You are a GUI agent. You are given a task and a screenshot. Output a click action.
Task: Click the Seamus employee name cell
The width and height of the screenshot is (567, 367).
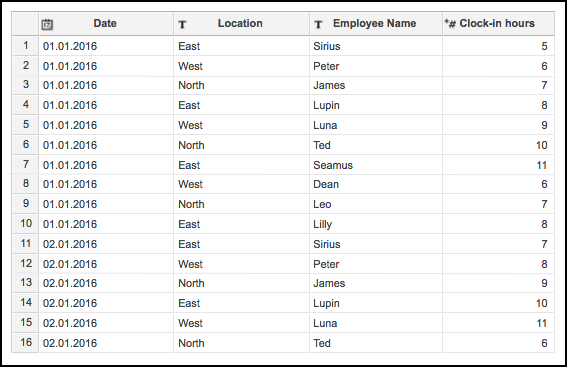tap(376, 165)
